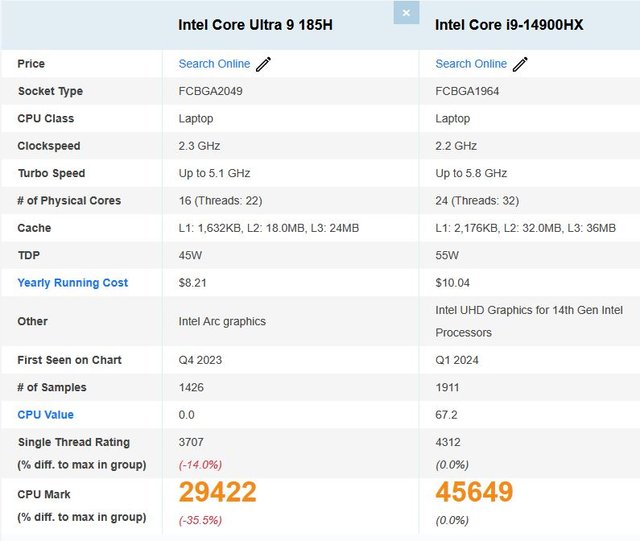Screen dimensions: 640x541
Task: Click the 67.2 CPU value figure
Action: tap(446, 415)
